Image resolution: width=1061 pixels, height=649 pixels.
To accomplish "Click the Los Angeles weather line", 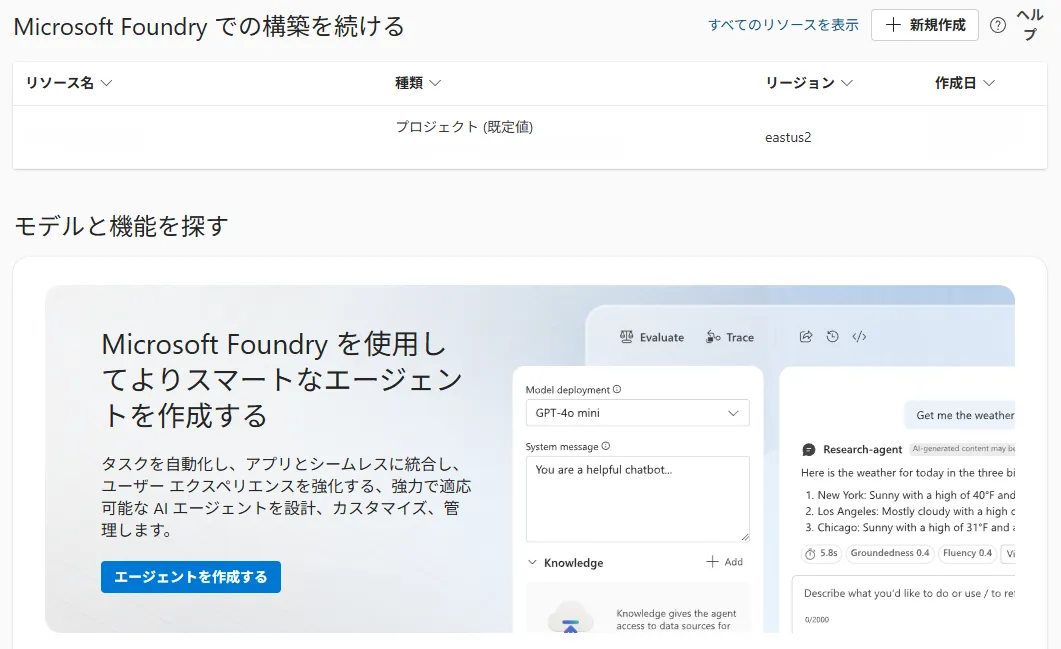I will tap(909, 511).
